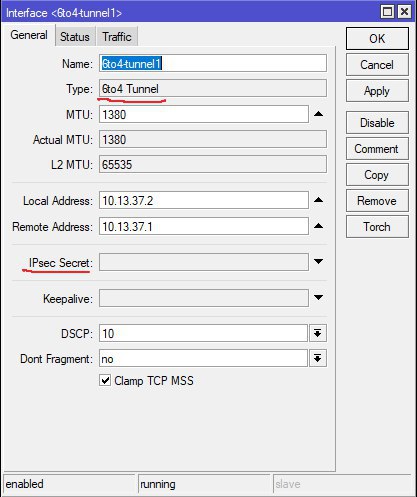Expand the Keepalive field
The width and height of the screenshot is (417, 497).
[x=319, y=298]
